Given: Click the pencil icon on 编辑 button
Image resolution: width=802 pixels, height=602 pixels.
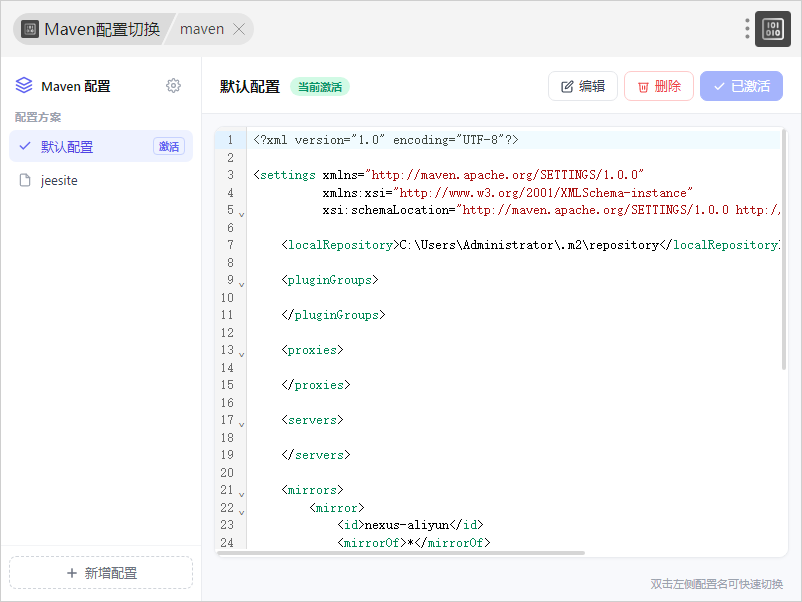Looking at the screenshot, I should tap(567, 86).
